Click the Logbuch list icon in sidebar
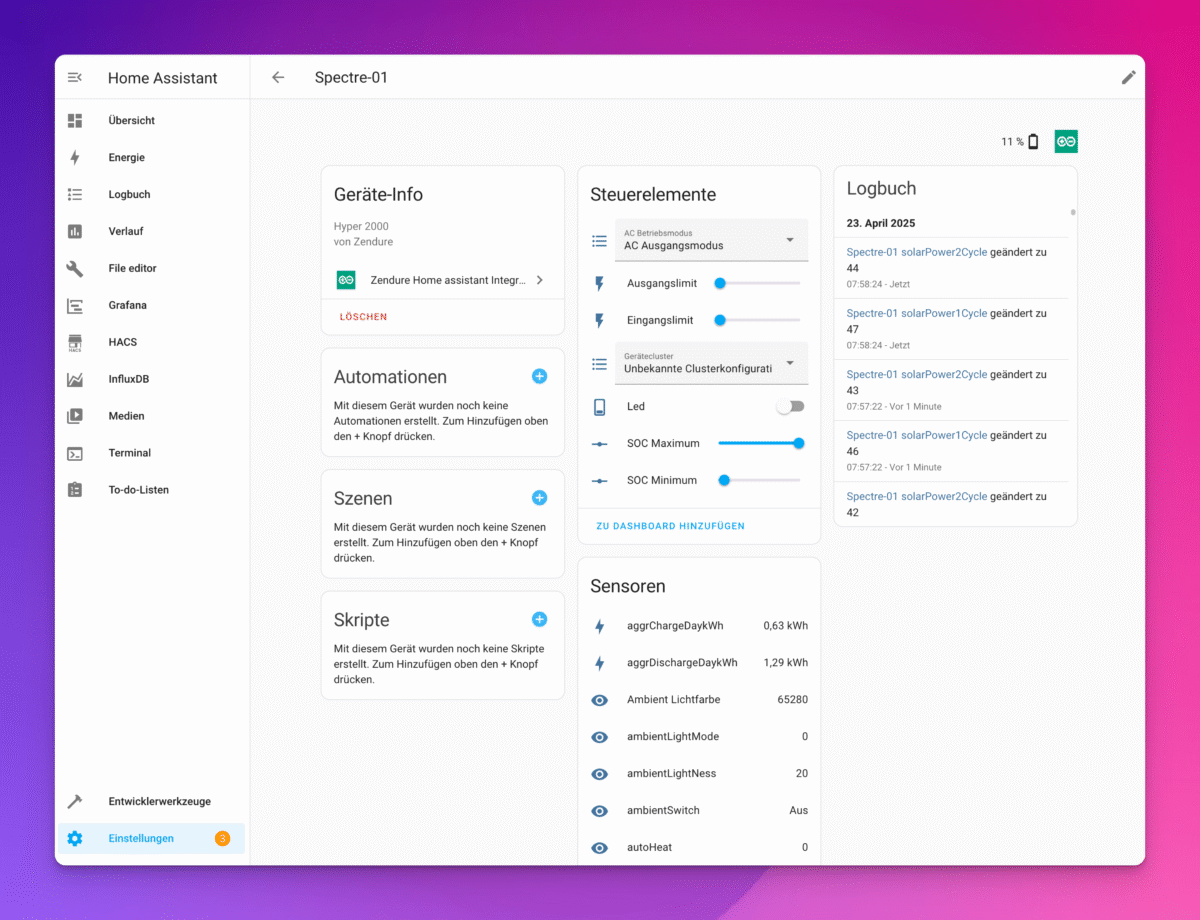Image resolution: width=1200 pixels, height=920 pixels. pyautogui.click(x=75, y=195)
